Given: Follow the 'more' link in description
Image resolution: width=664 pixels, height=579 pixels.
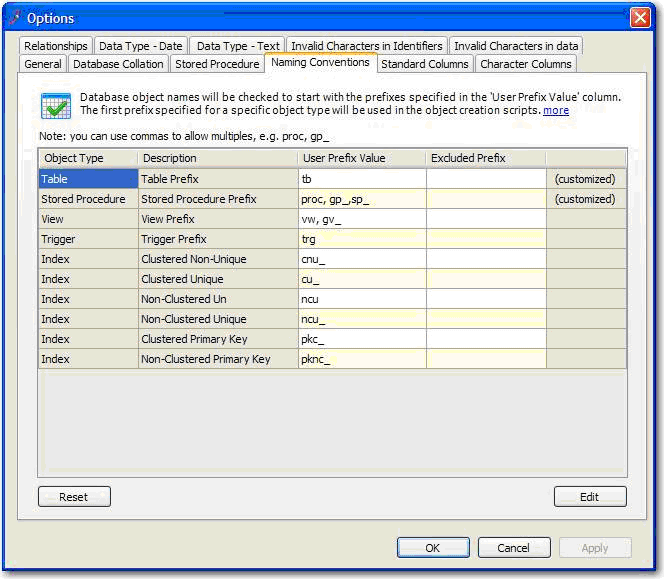Looking at the screenshot, I should [556, 110].
